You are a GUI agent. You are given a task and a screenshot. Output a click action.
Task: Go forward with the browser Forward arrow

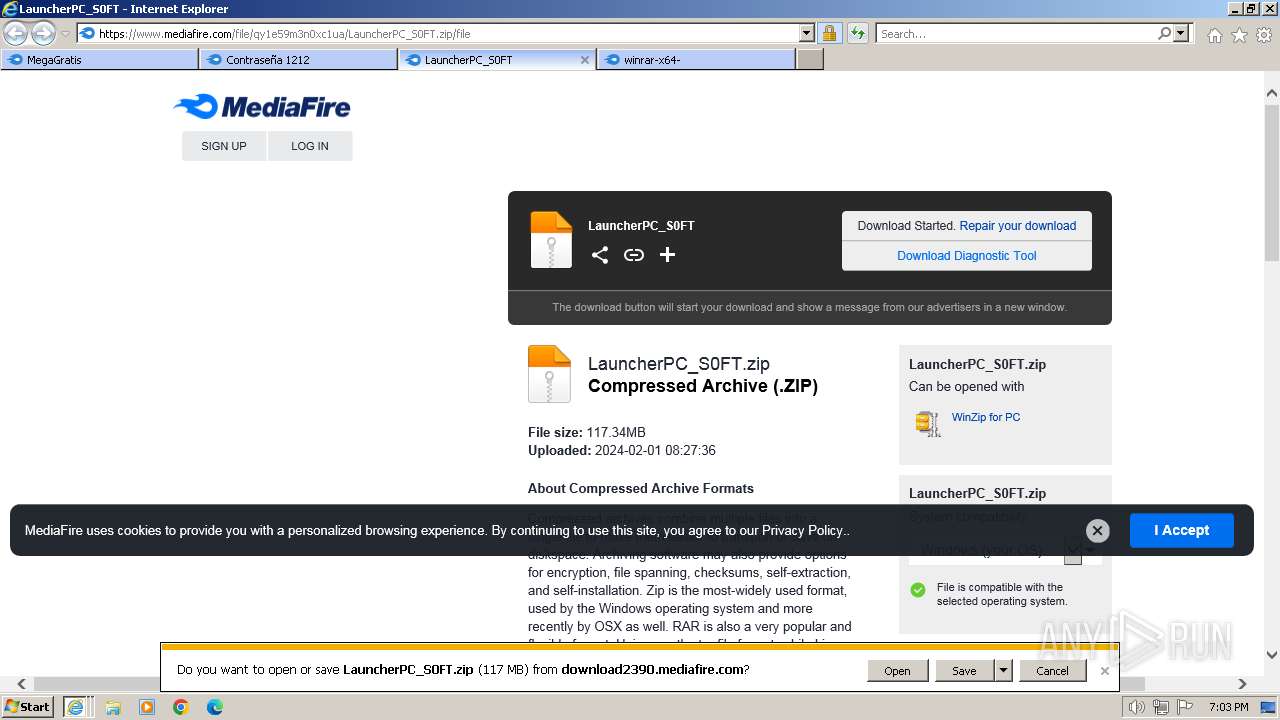click(43, 34)
